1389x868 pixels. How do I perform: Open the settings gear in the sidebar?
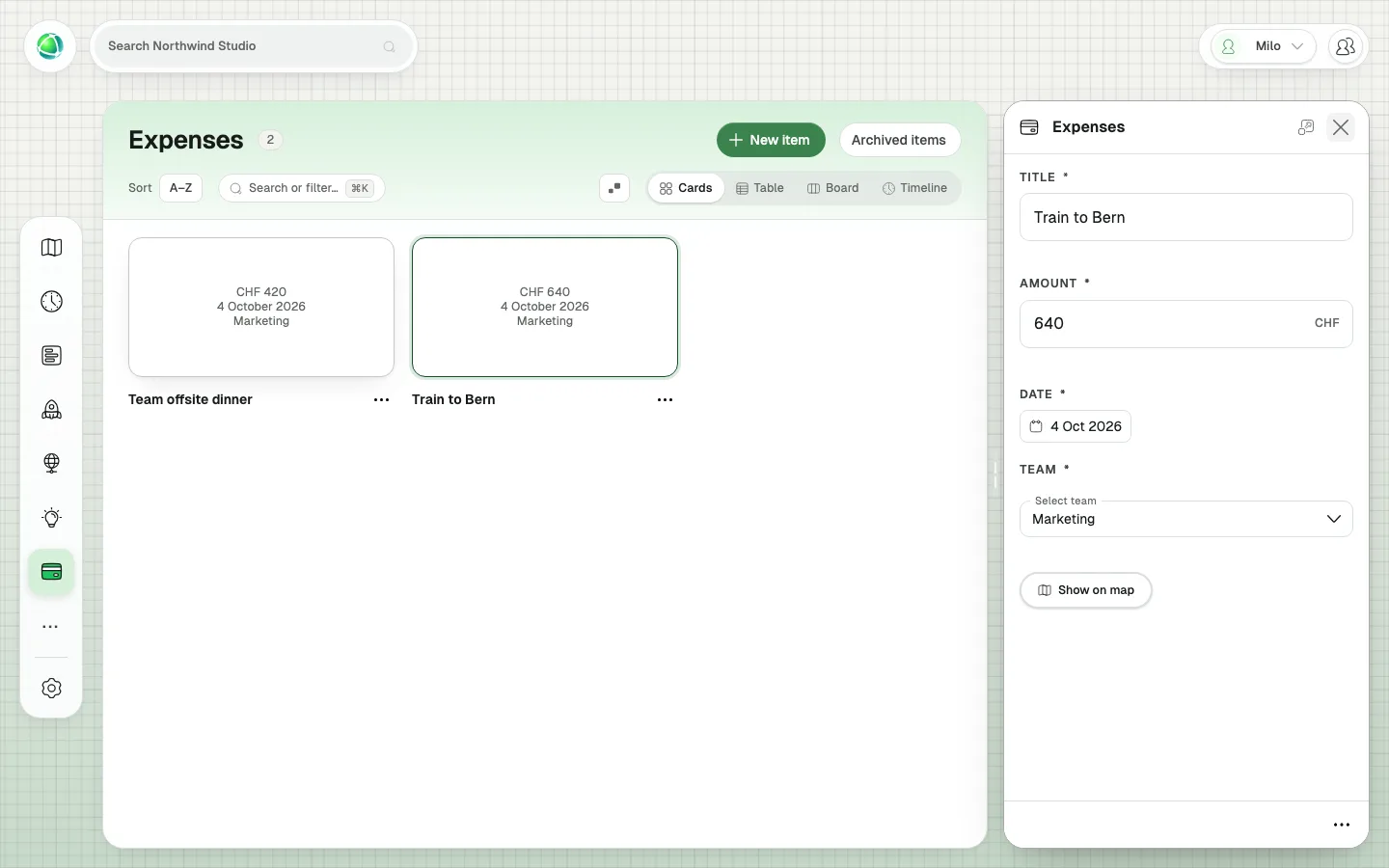coord(52,689)
